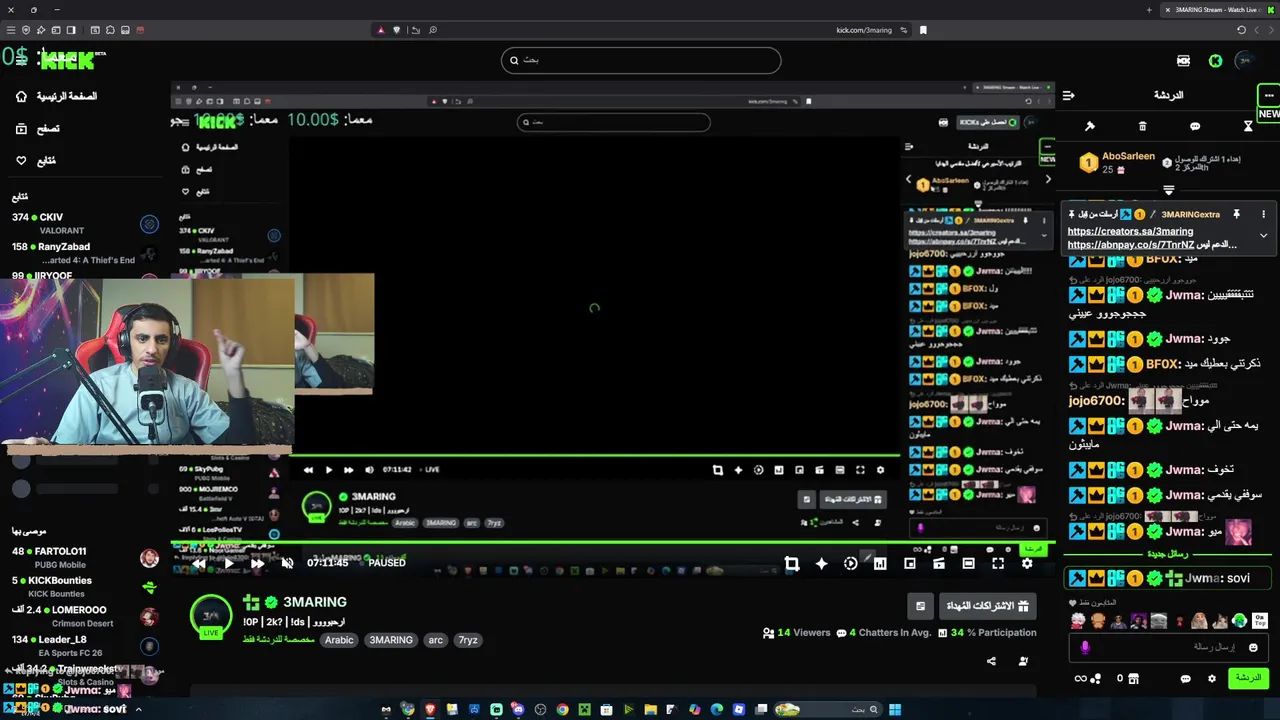This screenshot has height=720, width=1280.
Task: Open chat three-dots options menu
Action: pyautogui.click(x=1269, y=96)
